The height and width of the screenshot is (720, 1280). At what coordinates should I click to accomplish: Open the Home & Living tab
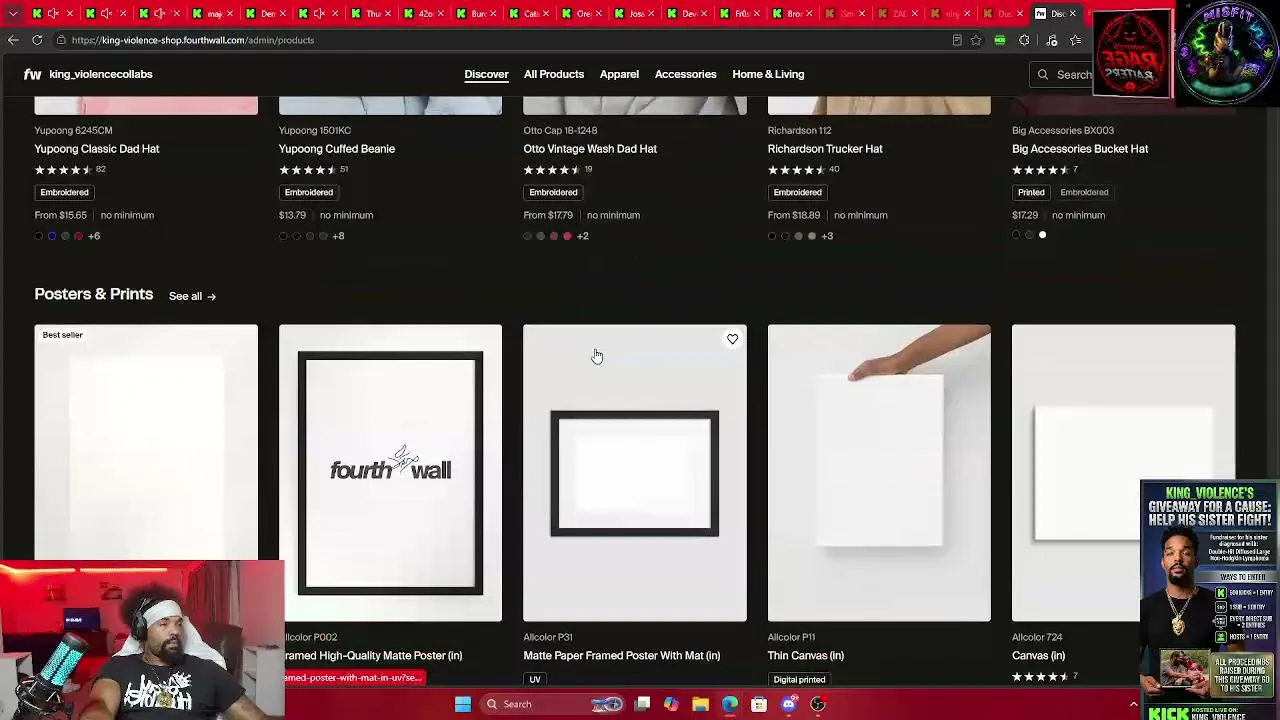point(768,74)
